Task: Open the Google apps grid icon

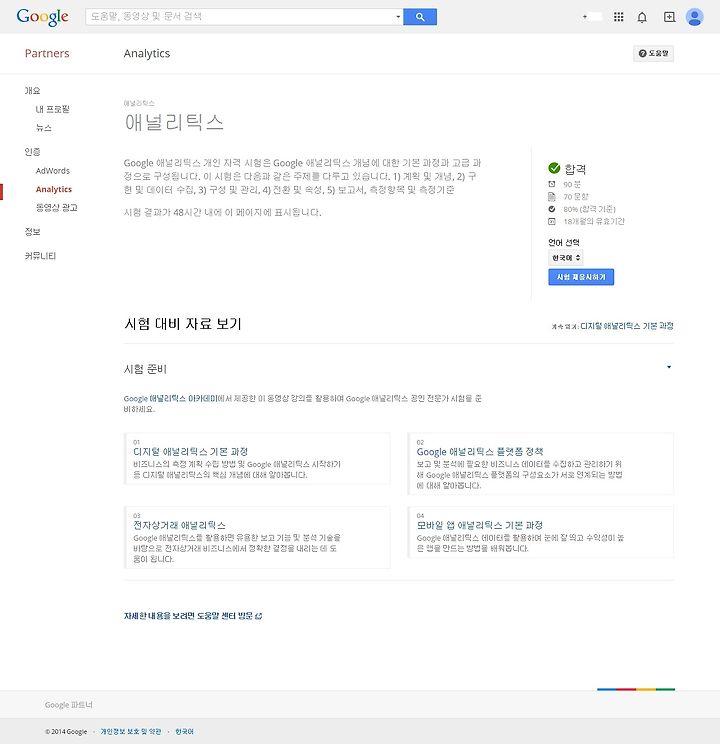Action: pos(618,17)
